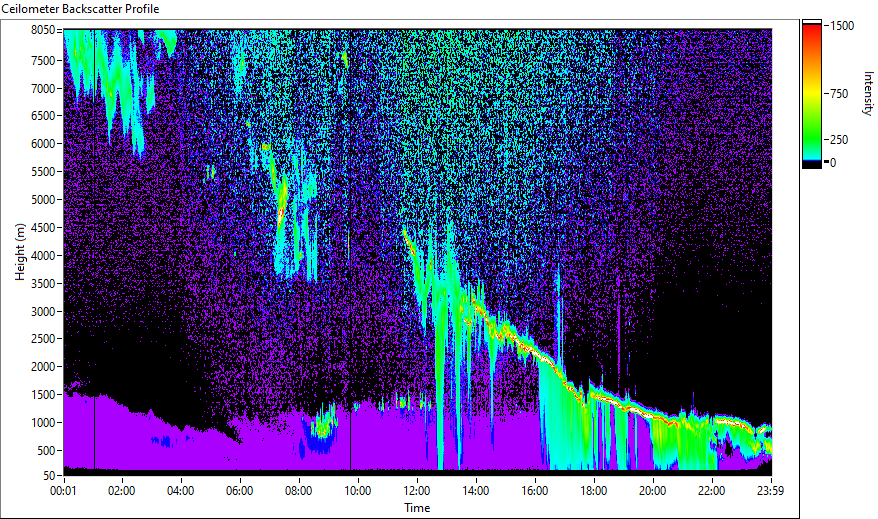The height and width of the screenshot is (519, 878).
Task: Click the 20:00 time axis label
Action: tap(653, 491)
